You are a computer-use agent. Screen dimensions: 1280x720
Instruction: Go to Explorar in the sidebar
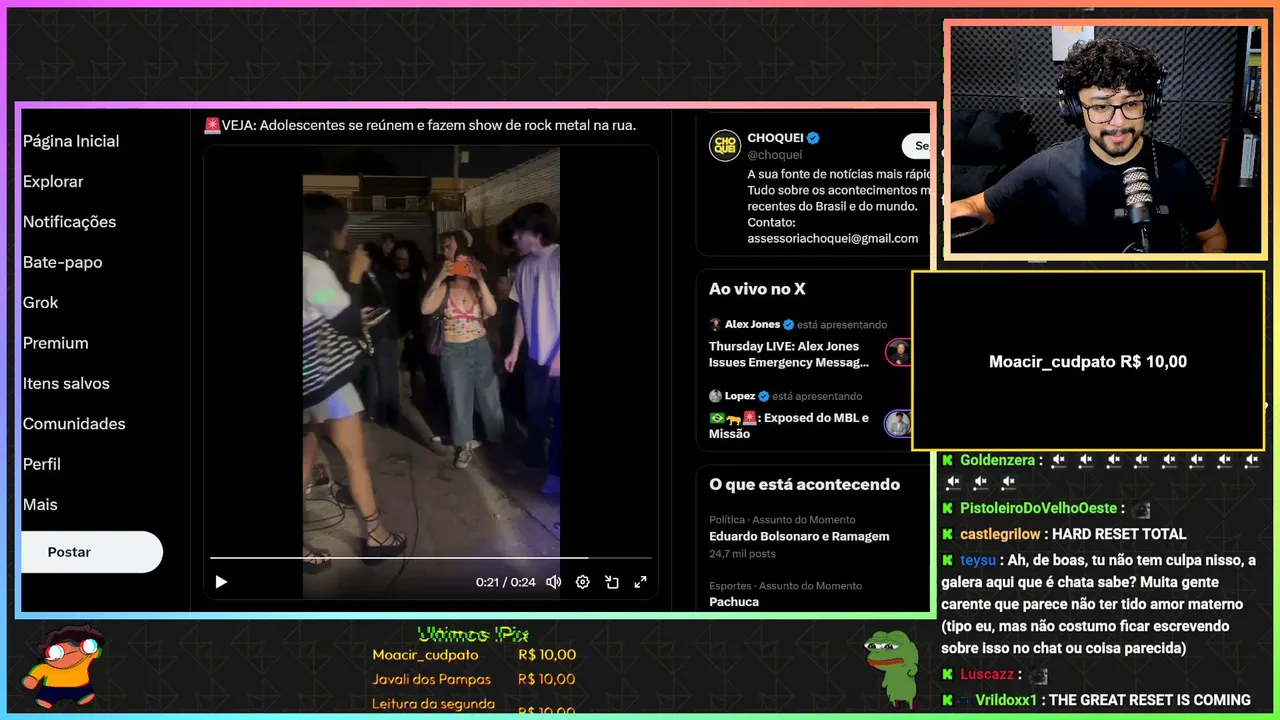pyautogui.click(x=53, y=182)
